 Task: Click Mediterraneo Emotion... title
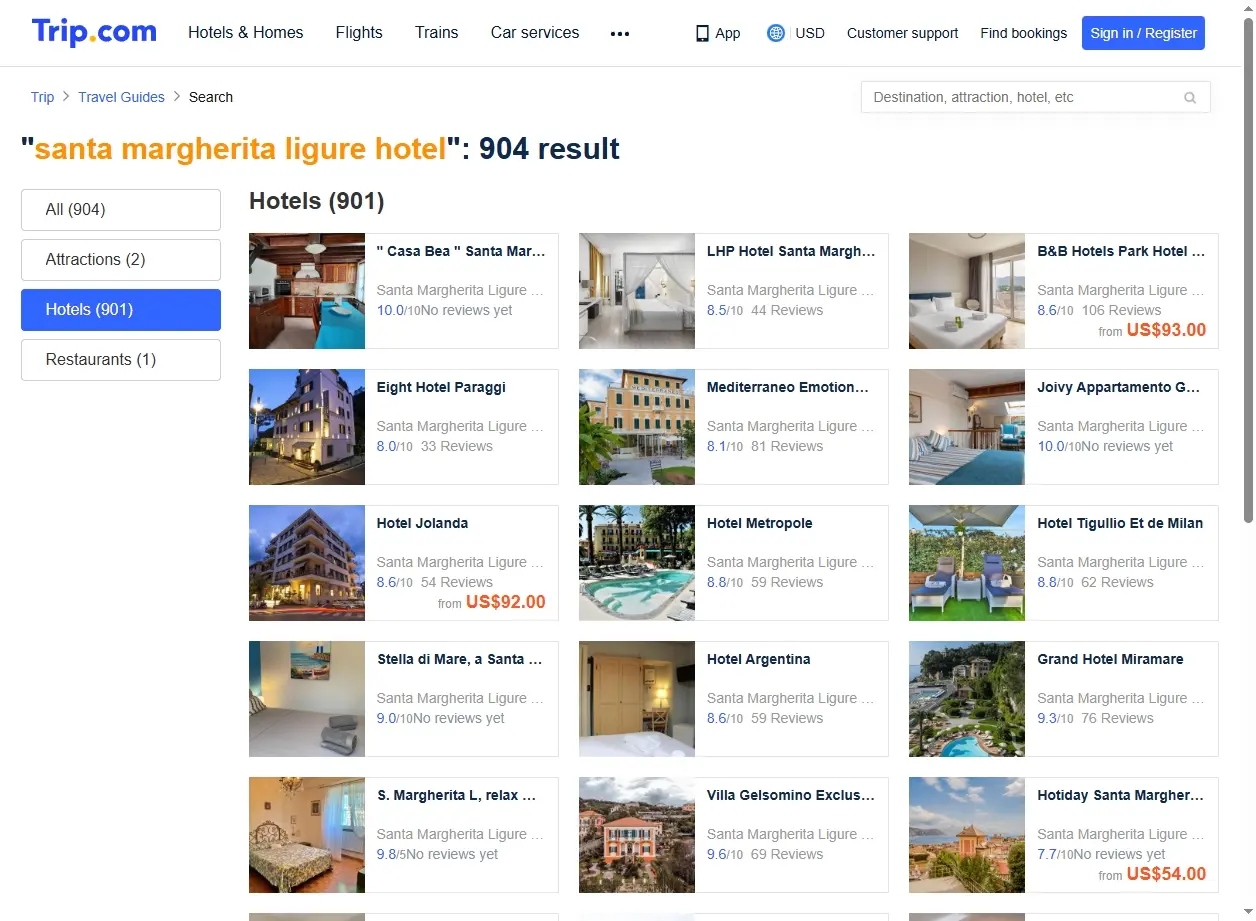[788, 387]
